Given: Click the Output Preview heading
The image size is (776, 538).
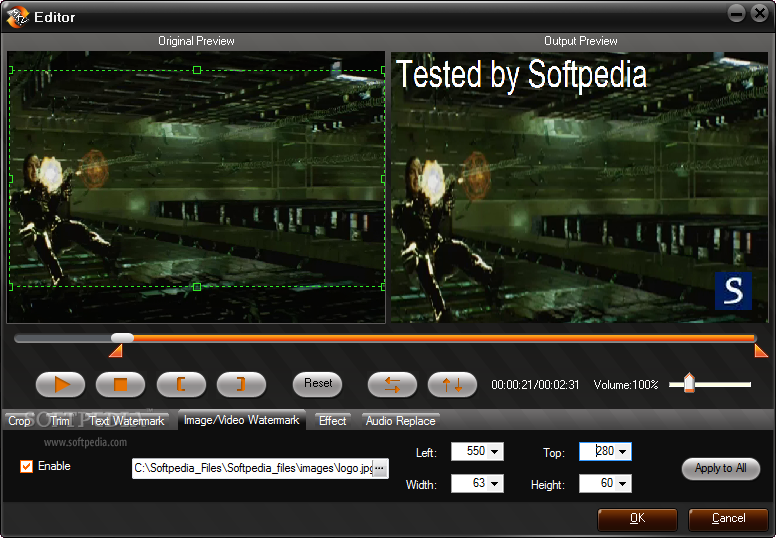Looking at the screenshot, I should 581,41.
